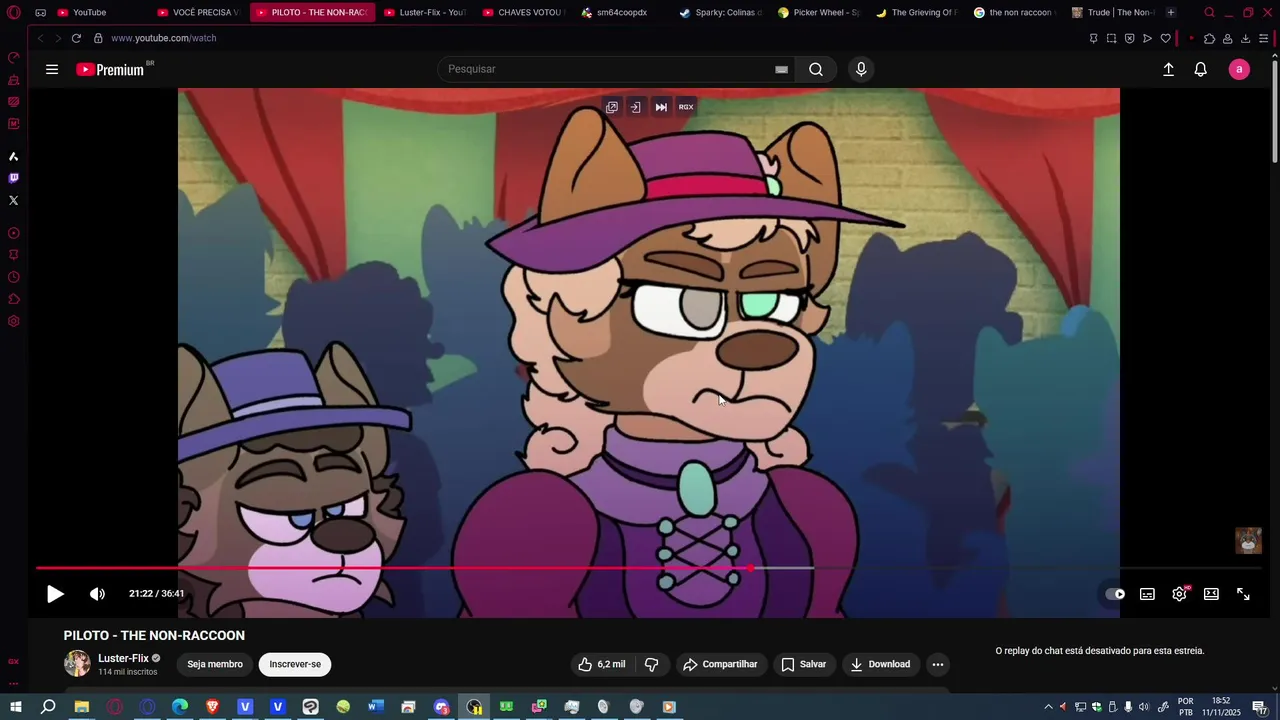Start voice search with the microphone
The height and width of the screenshot is (720, 1280).
pyautogui.click(x=861, y=69)
